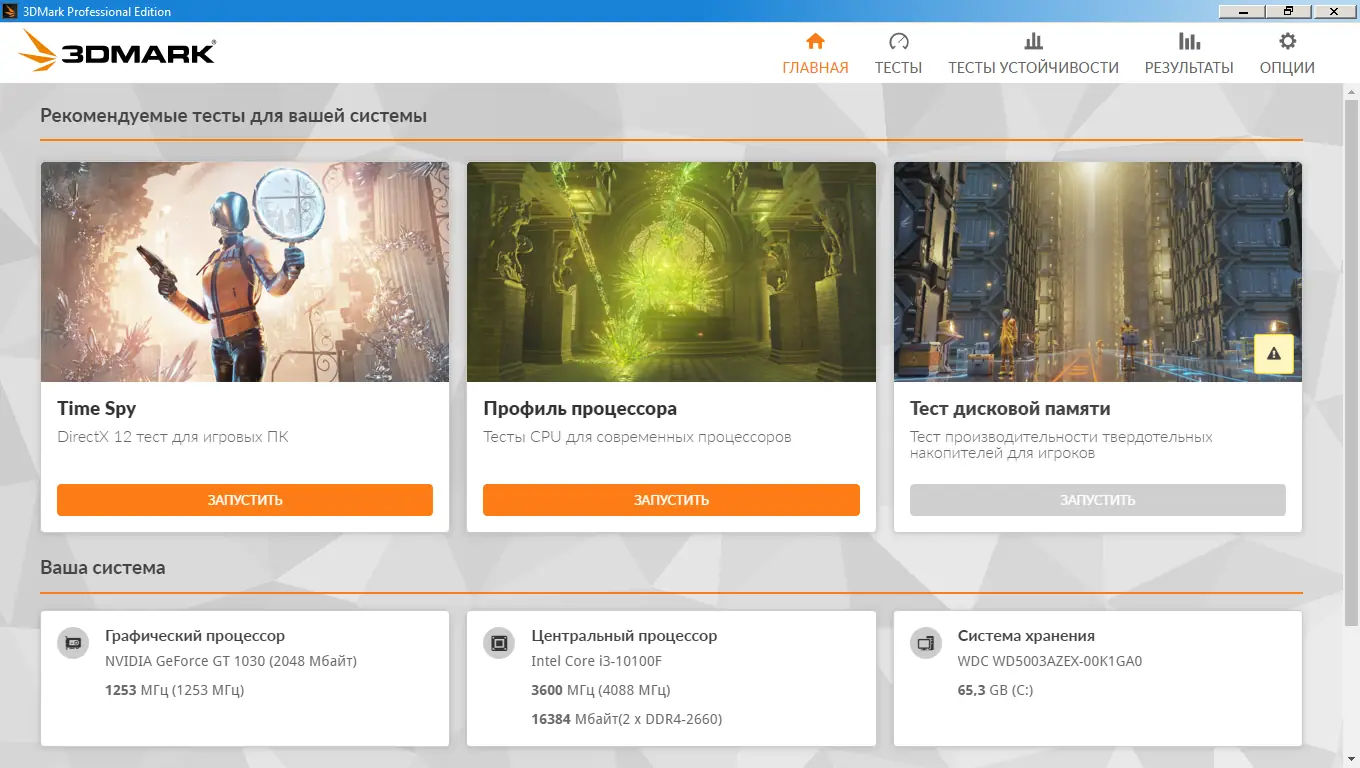Click the scrollbar up arrow
The image size is (1360, 768).
tap(1351, 92)
